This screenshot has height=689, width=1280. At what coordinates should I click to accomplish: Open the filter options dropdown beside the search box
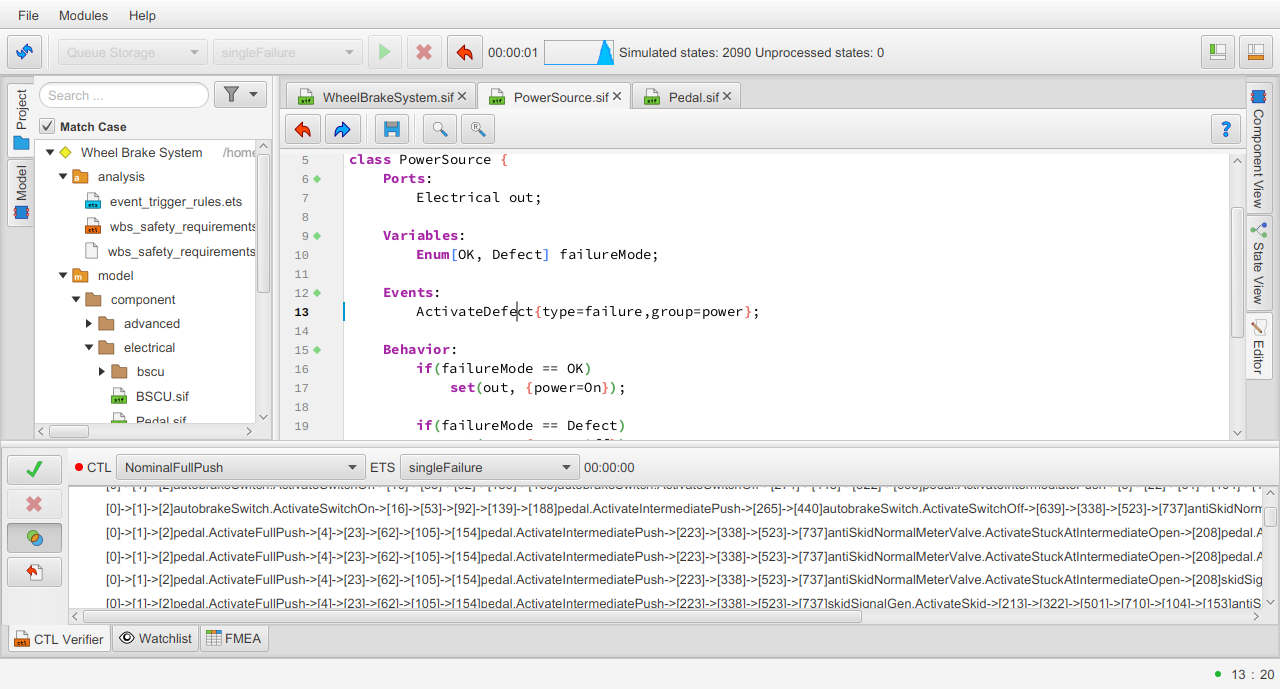click(x=240, y=95)
